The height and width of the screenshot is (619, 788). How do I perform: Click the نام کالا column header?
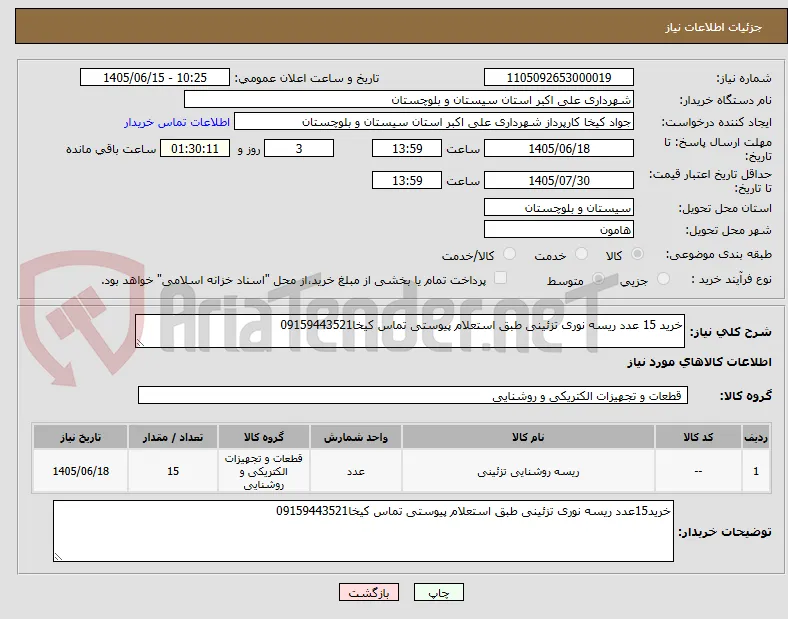tap(528, 437)
